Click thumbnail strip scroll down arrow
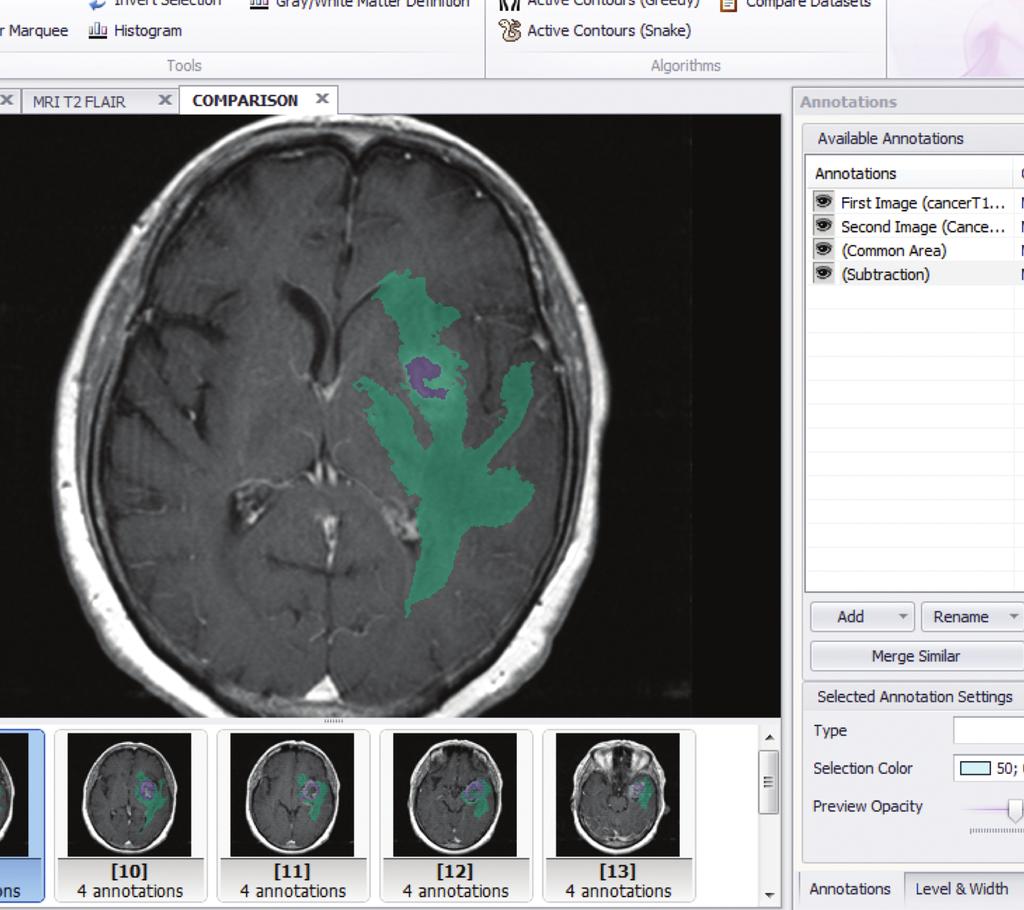This screenshot has height=910, width=1024. coord(769,894)
